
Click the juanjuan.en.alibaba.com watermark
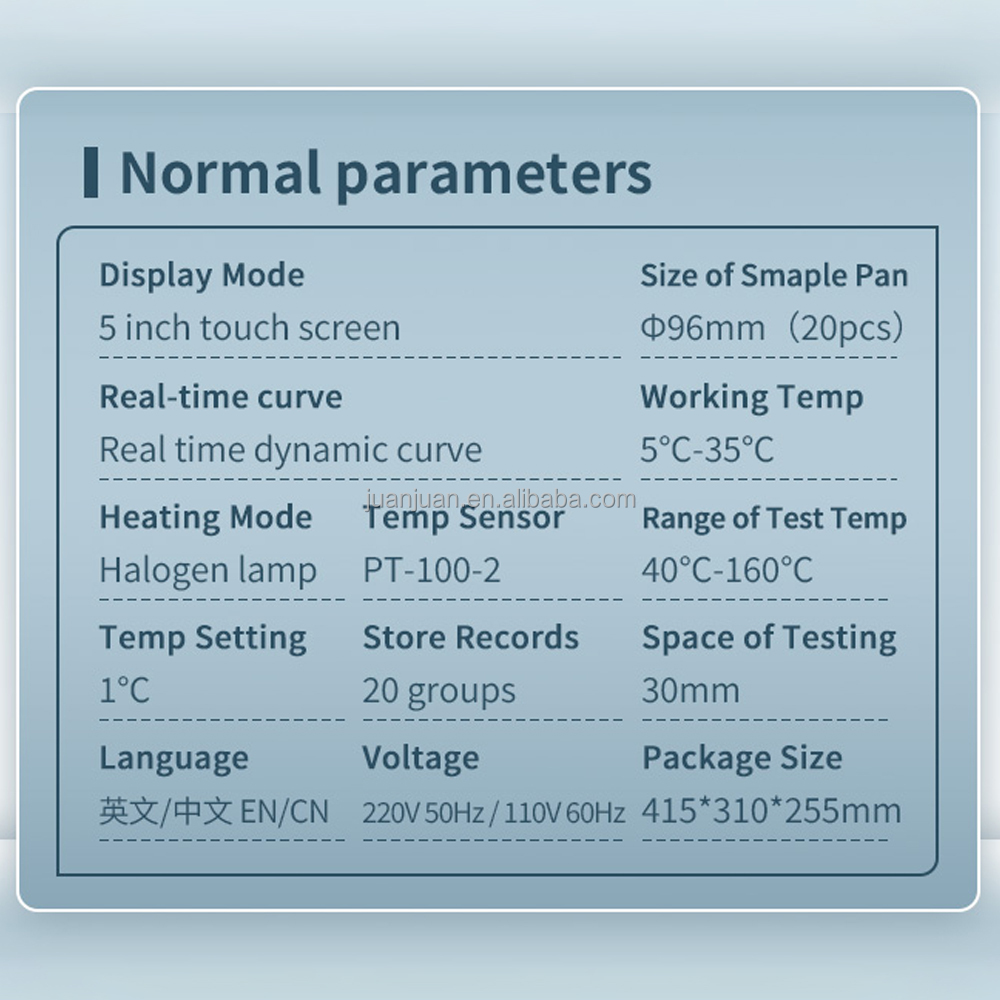coord(500,499)
